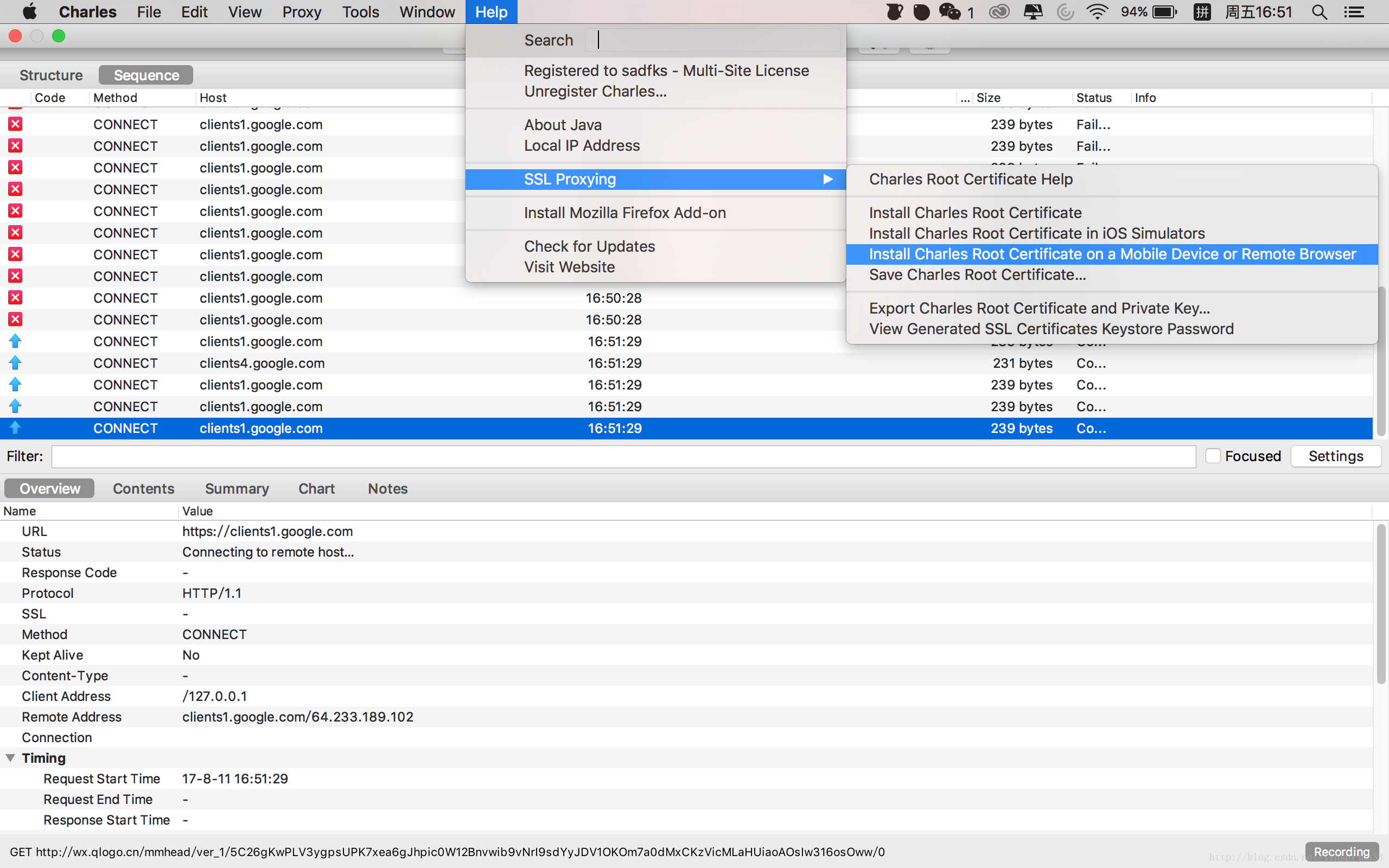
Task: Open the File menu
Action: [x=149, y=11]
